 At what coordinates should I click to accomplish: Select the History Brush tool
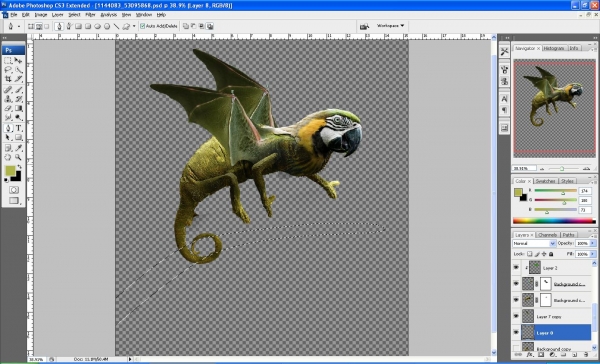tap(18, 99)
